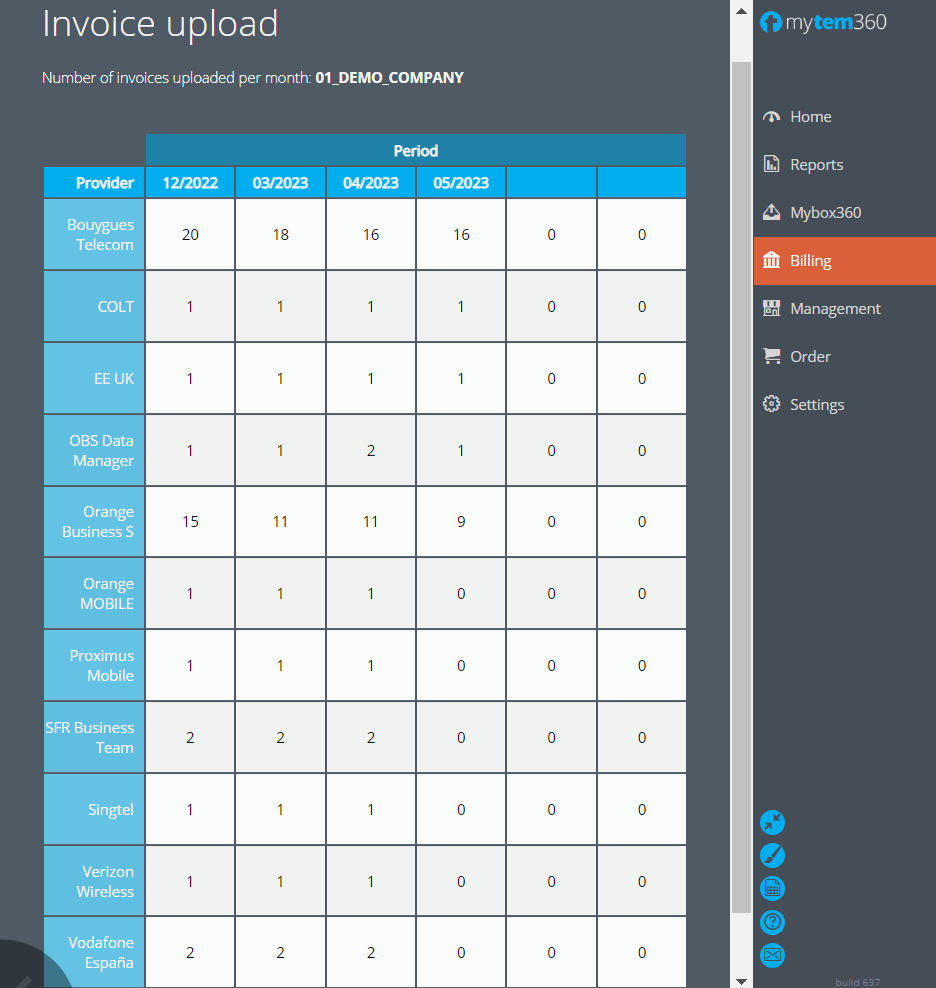This screenshot has height=988, width=936.
Task: Click Bouygues Telecom 03/2023 value 18
Action: coord(280,234)
